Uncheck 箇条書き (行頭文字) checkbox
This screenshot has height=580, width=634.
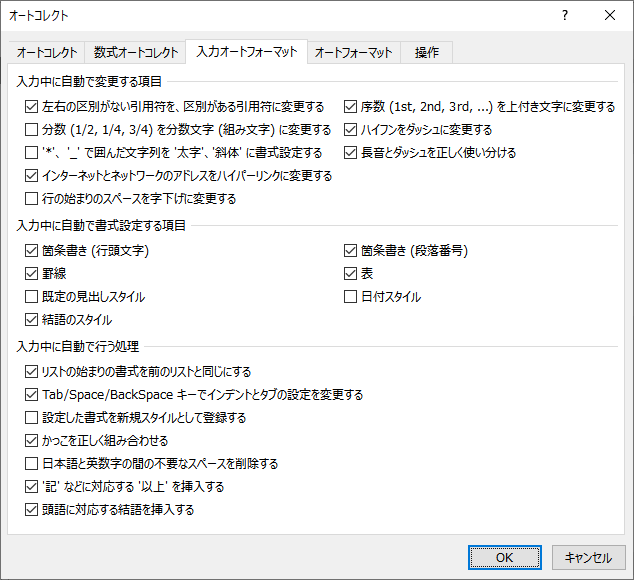click(x=32, y=251)
